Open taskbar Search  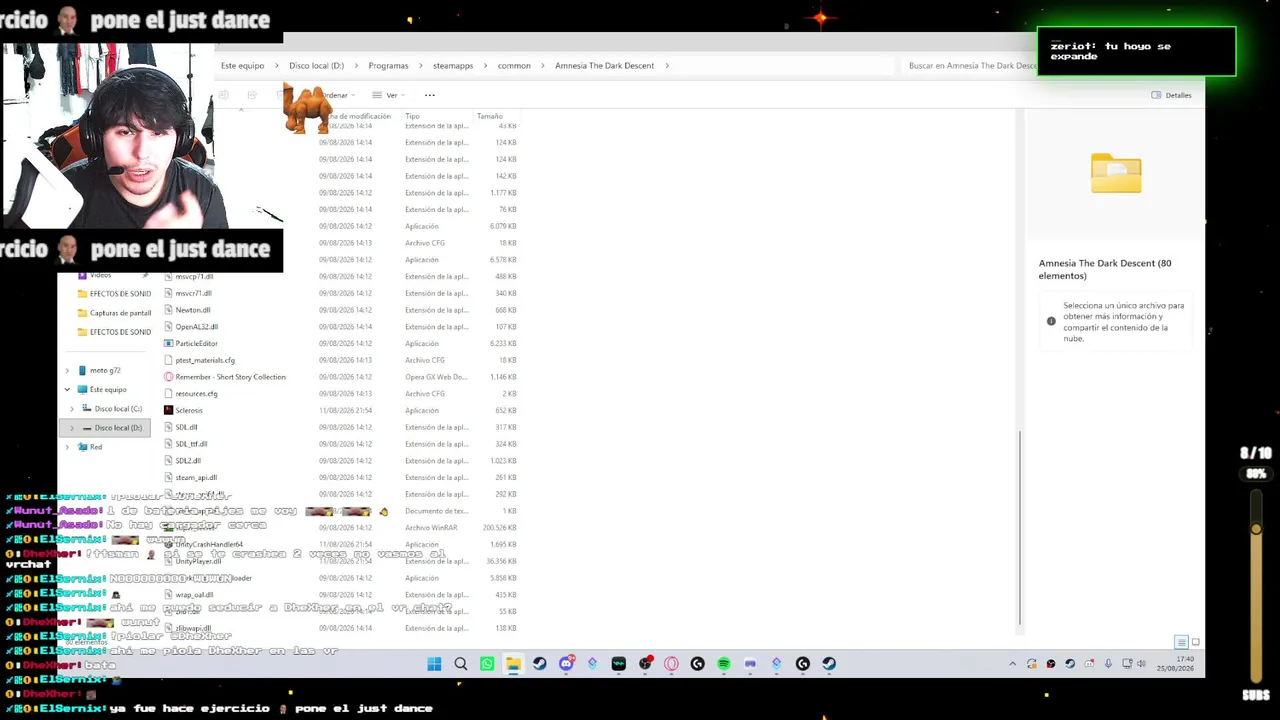tap(461, 664)
